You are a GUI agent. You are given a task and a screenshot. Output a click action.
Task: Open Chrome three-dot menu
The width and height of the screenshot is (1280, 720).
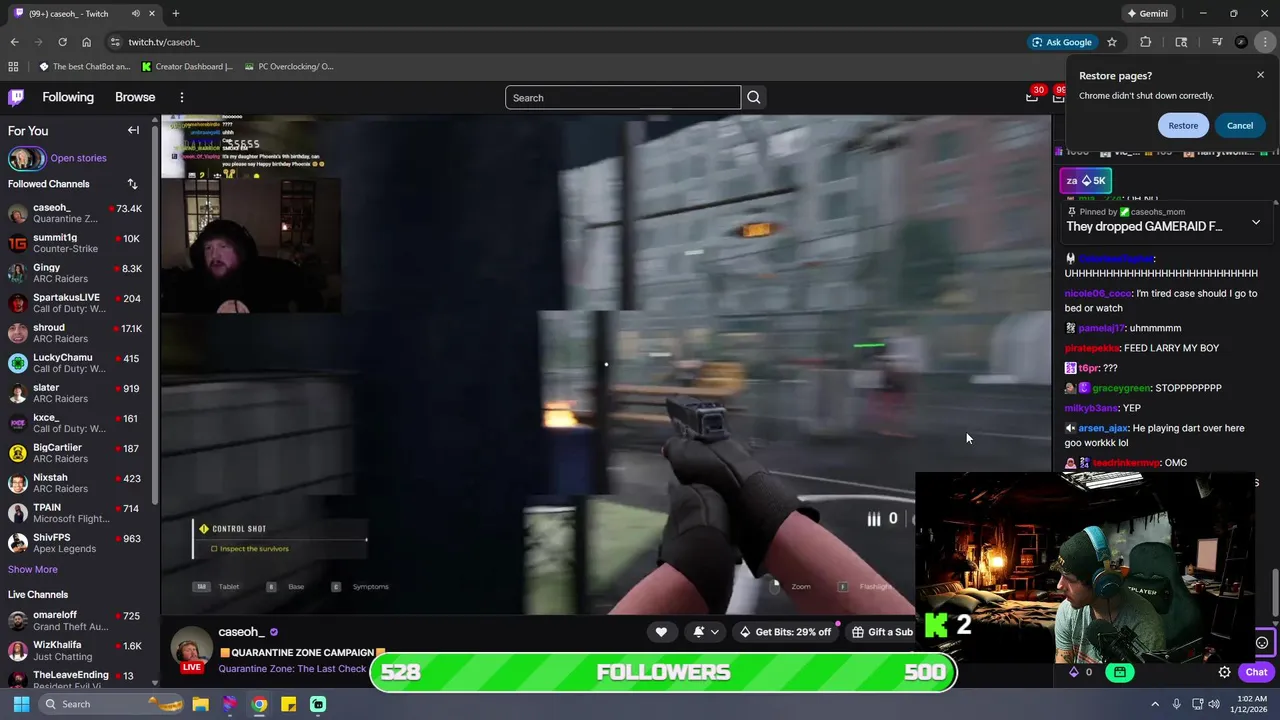pos(1266,42)
